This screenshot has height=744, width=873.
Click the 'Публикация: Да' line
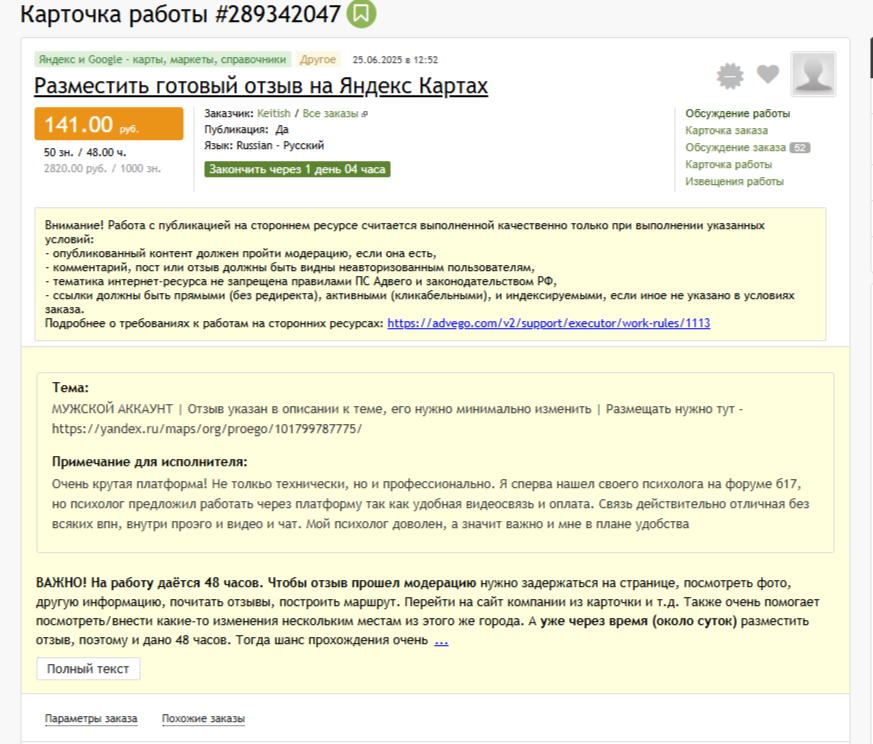[246, 130]
